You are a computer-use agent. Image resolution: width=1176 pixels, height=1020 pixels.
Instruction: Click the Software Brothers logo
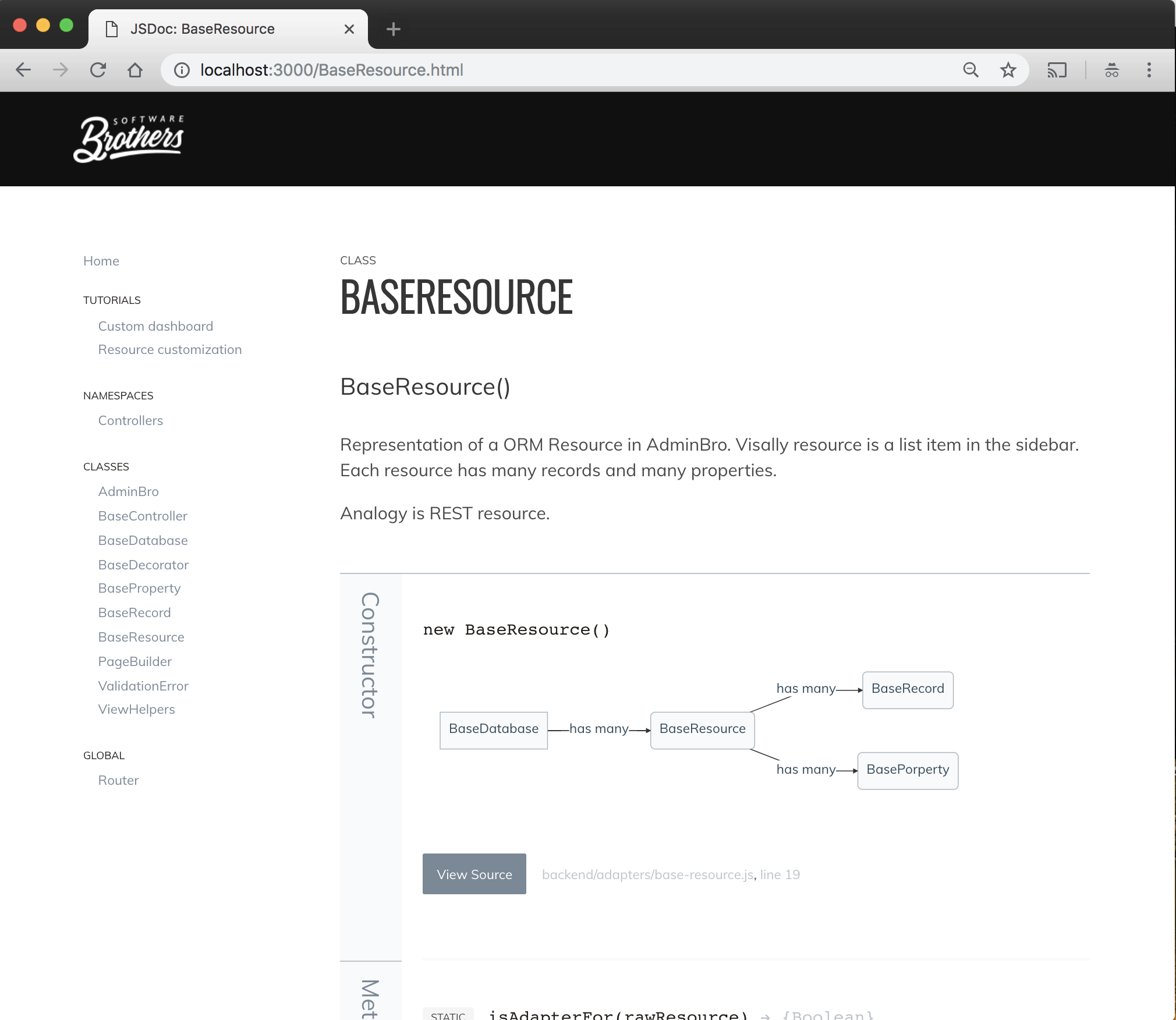(x=129, y=139)
